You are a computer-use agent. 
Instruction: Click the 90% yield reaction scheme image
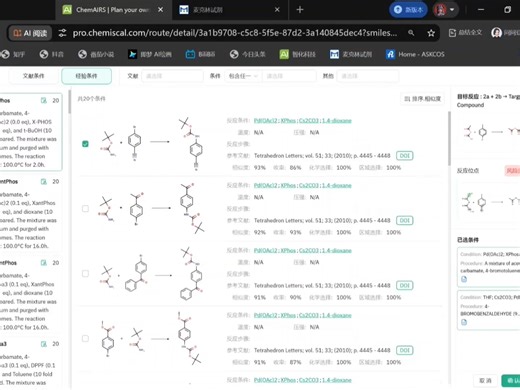coord(152,274)
